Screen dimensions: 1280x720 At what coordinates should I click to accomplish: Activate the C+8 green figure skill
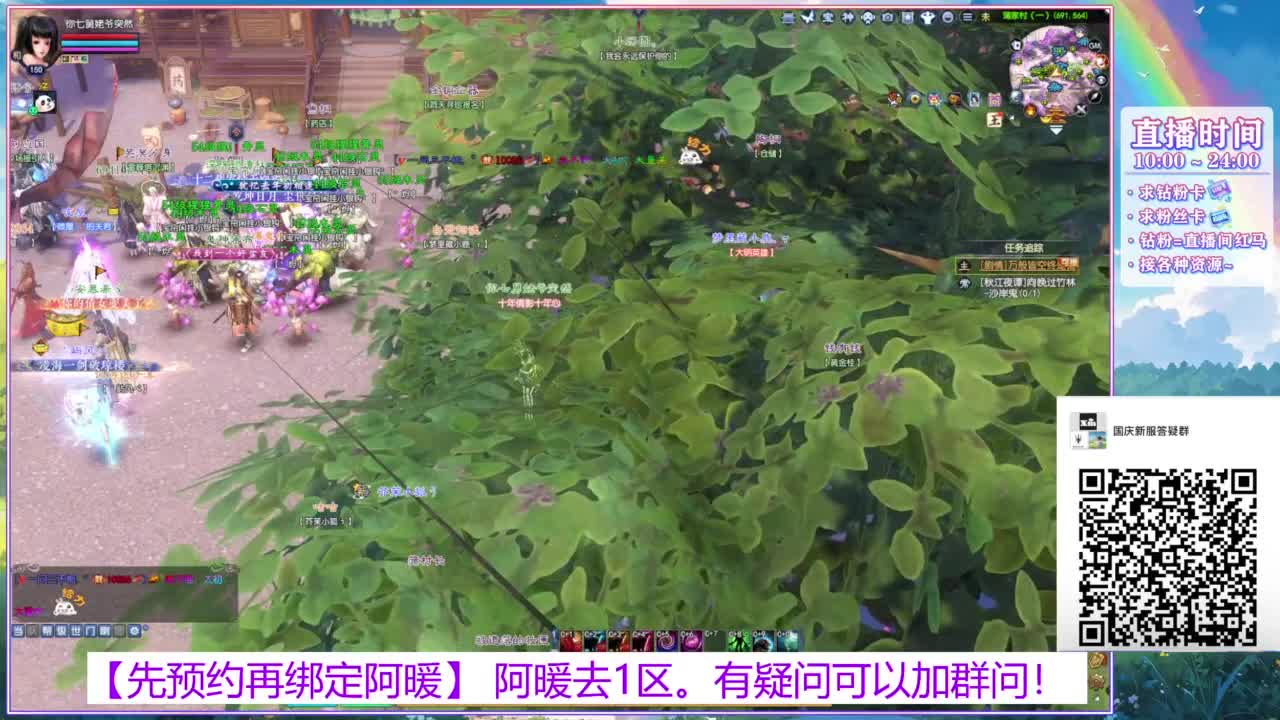[x=739, y=641]
